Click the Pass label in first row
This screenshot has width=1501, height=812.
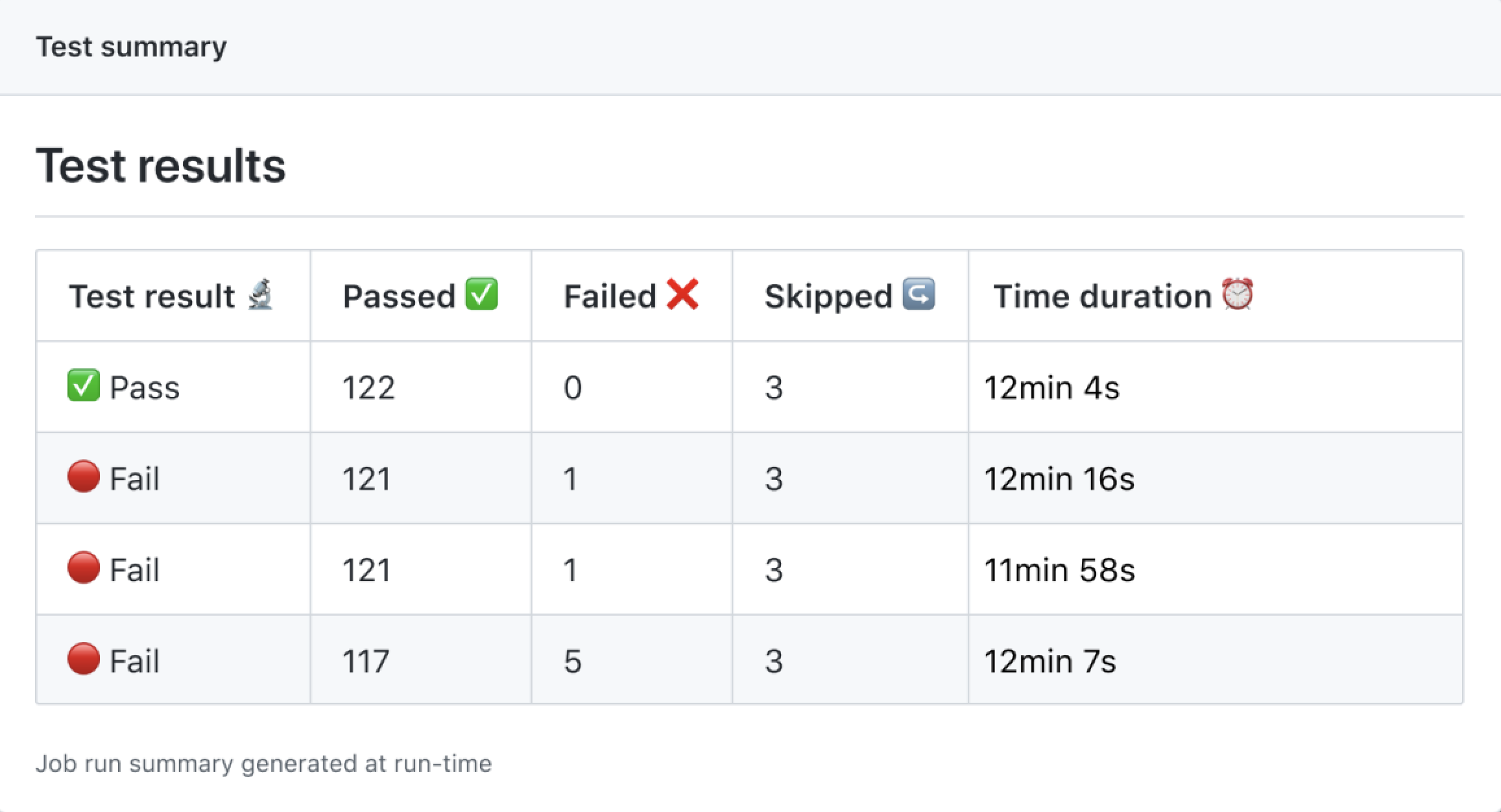click(x=145, y=388)
